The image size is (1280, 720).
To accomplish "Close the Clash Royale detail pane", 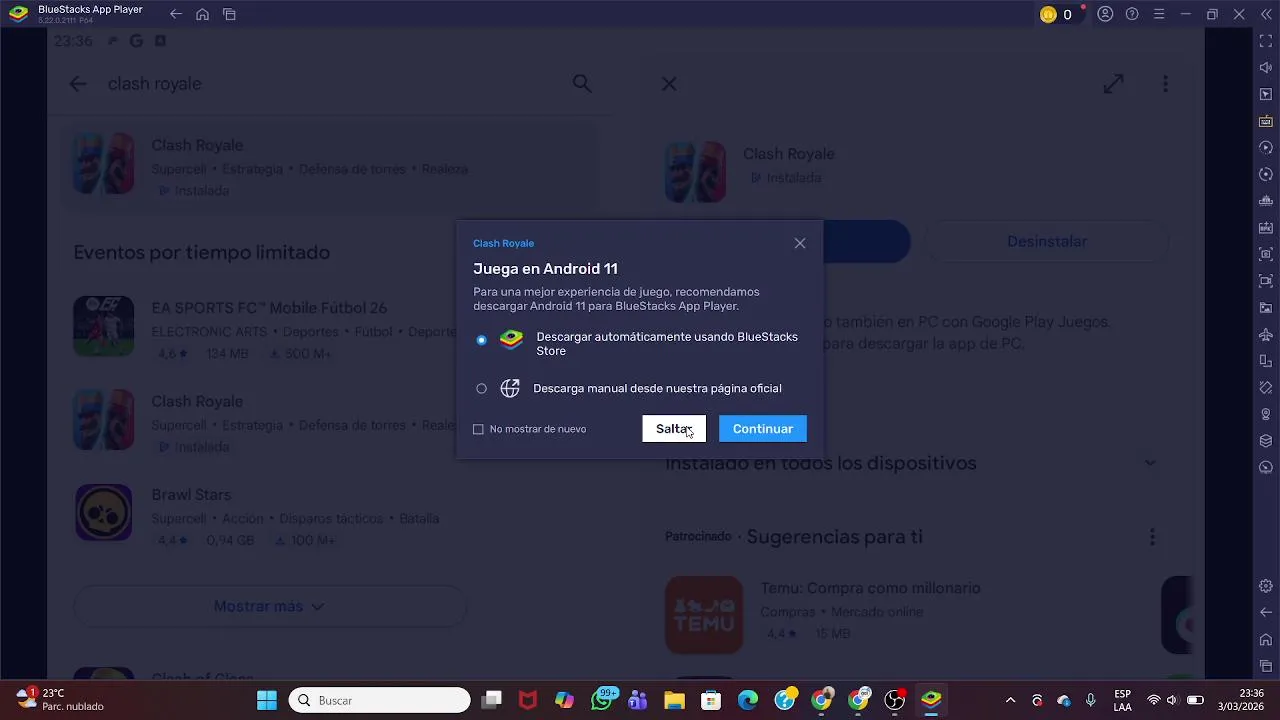I will (x=669, y=84).
